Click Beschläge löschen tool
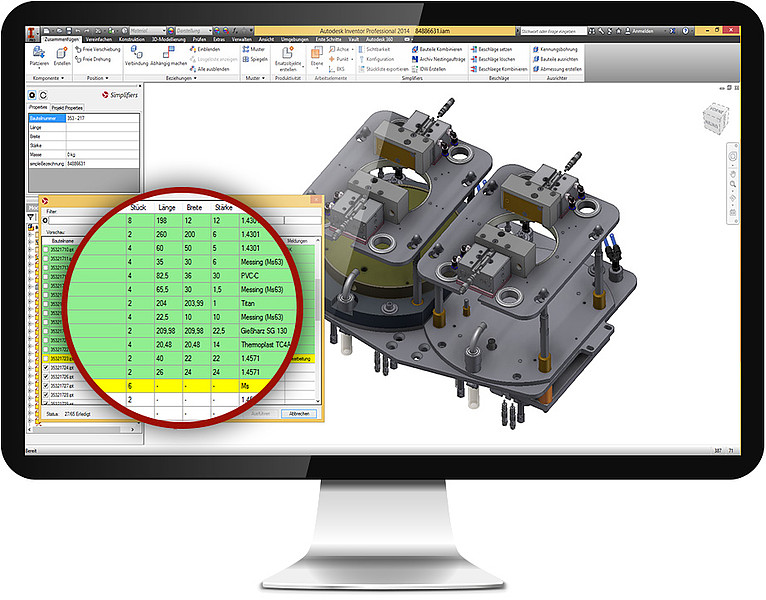This screenshot has width=766, height=600. [492, 59]
